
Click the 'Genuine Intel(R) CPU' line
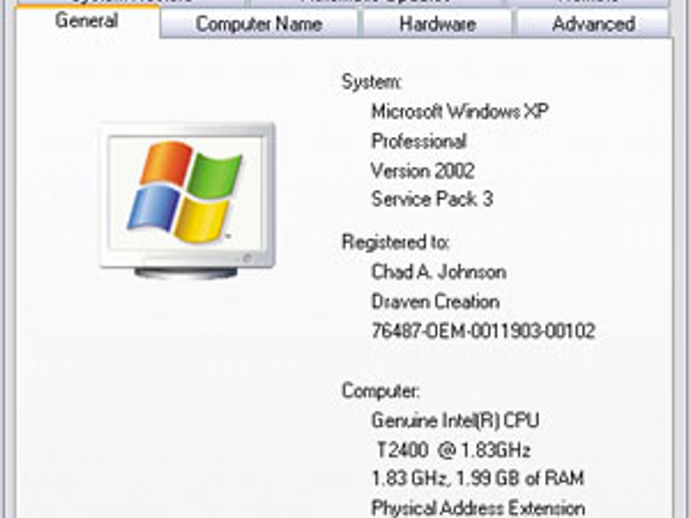tap(455, 420)
